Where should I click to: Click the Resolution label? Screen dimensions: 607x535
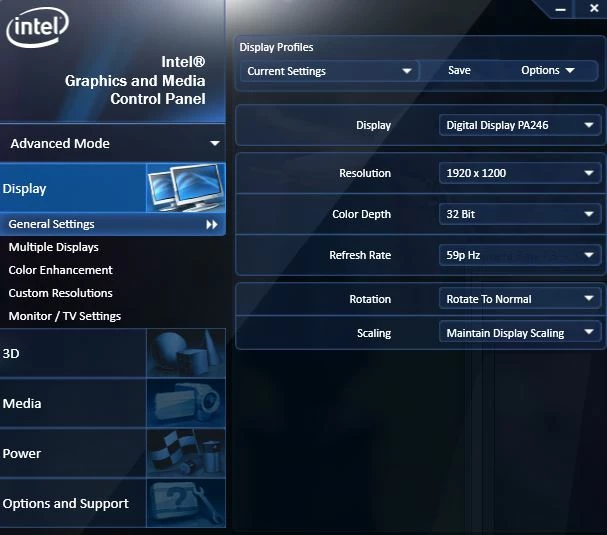[x=365, y=173]
